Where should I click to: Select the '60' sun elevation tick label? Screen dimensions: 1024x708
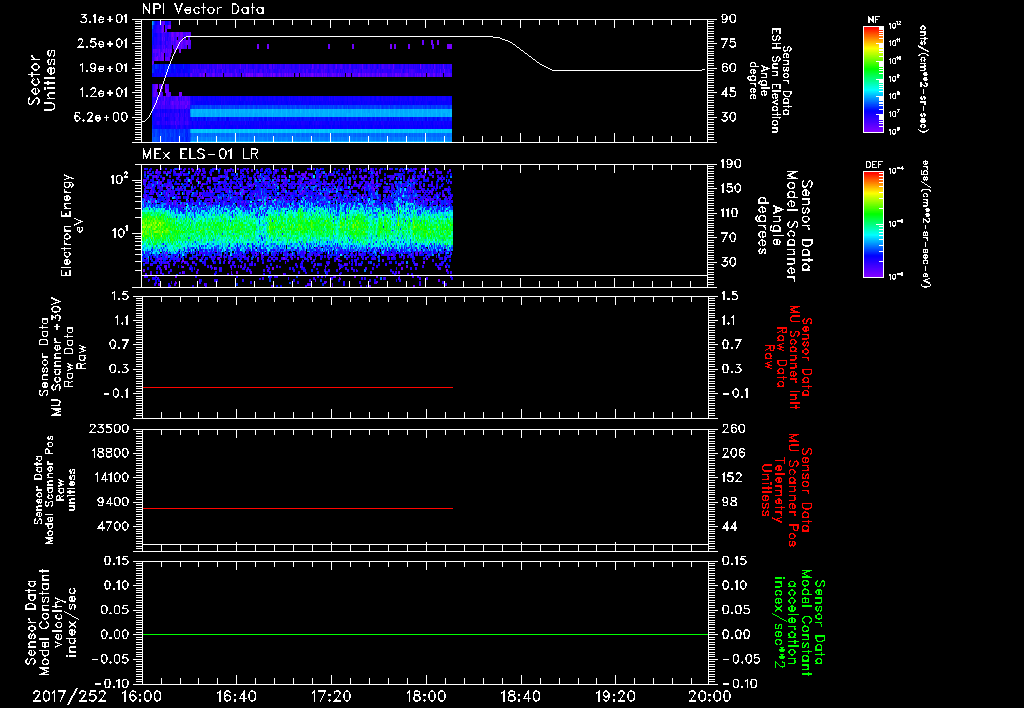click(729, 68)
